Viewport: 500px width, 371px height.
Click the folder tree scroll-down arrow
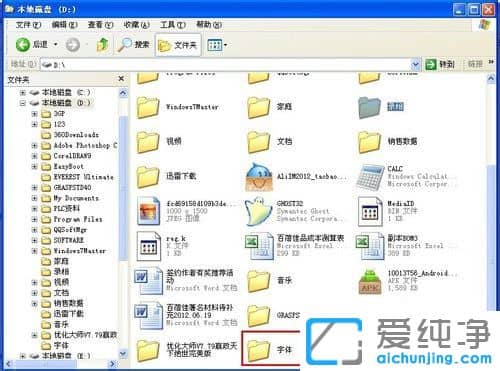(123, 353)
